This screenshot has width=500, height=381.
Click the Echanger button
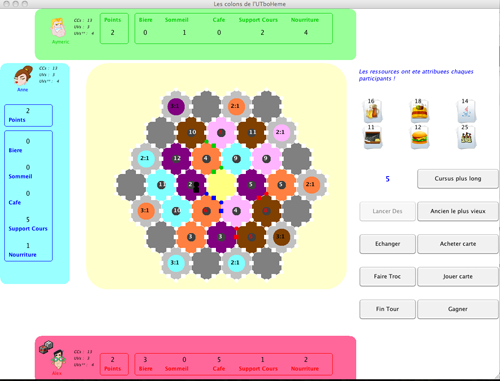coord(387,244)
